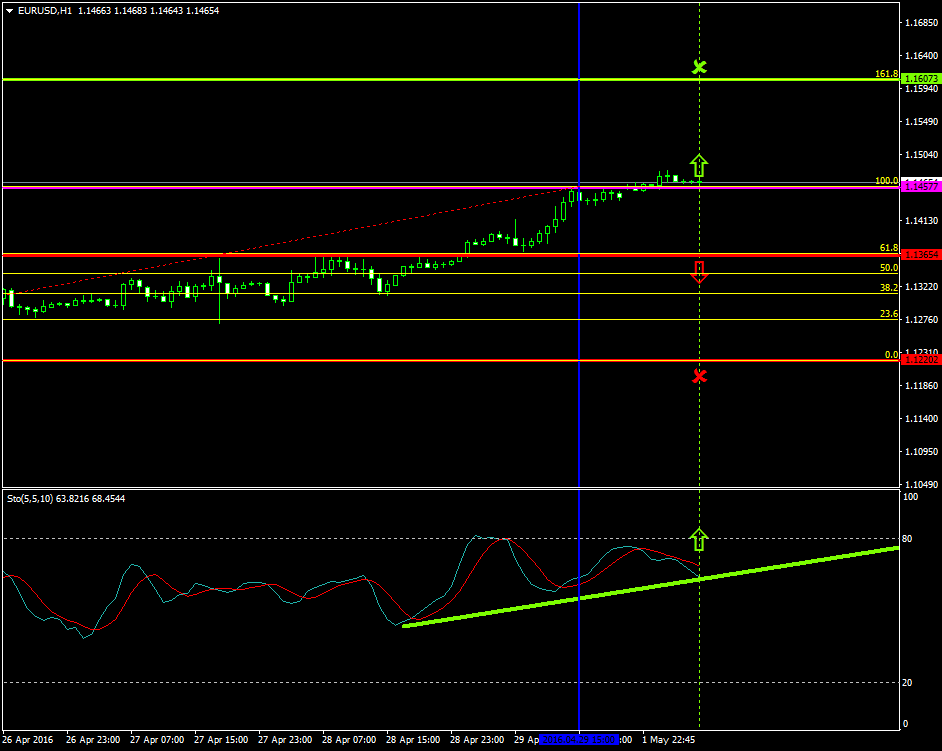Select the red down arrow below 61.8 level
Viewport: 942px width, 751px height.
coord(699,272)
